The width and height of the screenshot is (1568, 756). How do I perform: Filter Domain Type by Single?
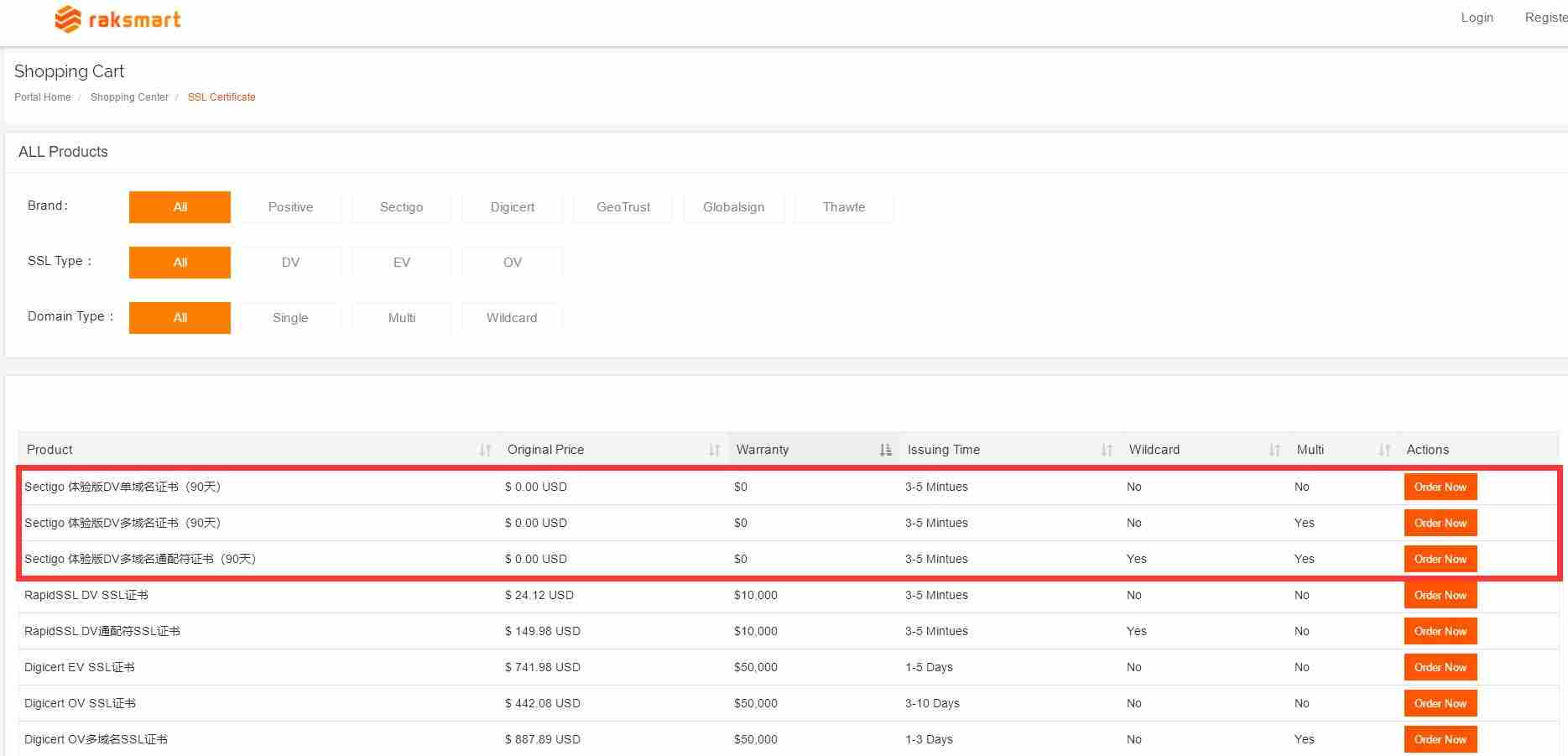pos(290,318)
